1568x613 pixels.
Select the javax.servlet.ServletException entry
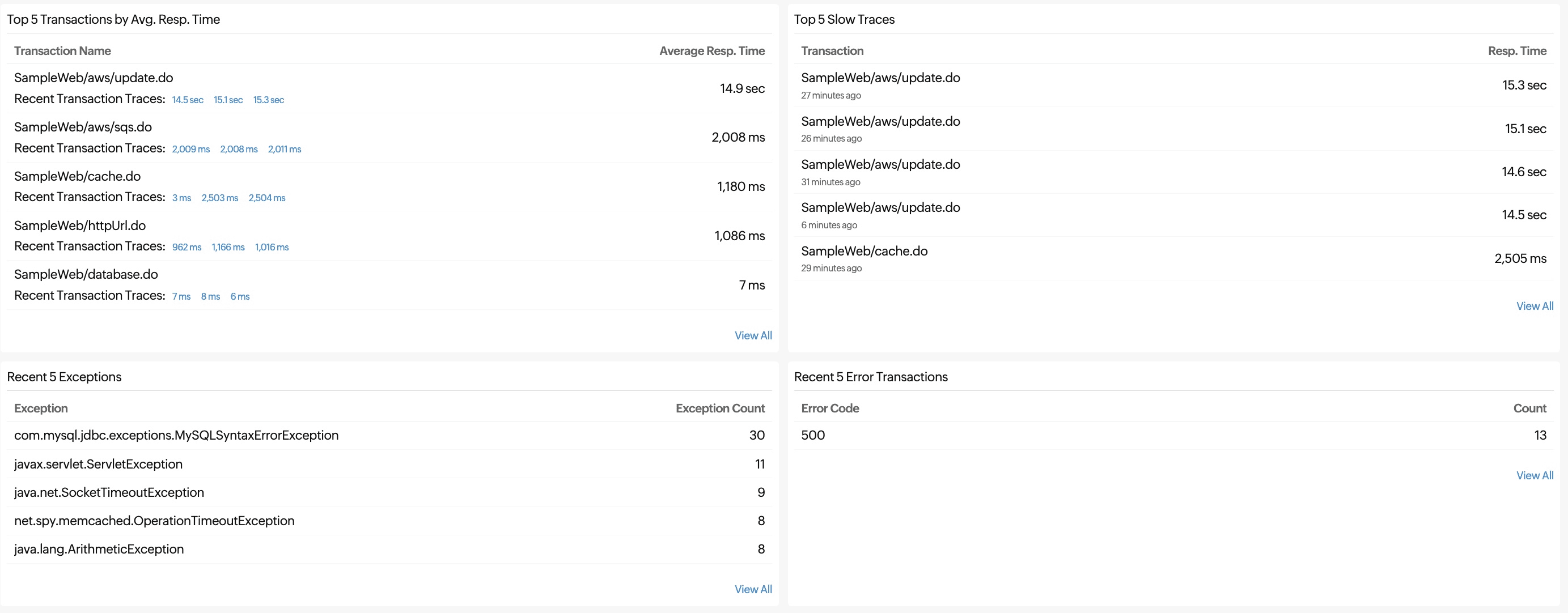pos(98,464)
